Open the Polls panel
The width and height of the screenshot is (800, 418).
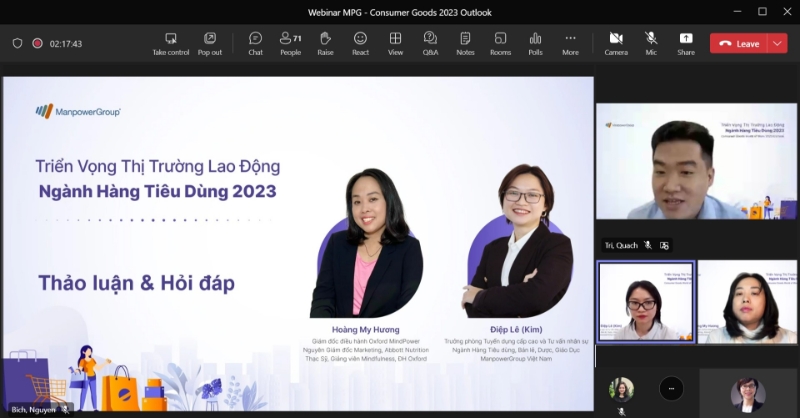(535, 43)
